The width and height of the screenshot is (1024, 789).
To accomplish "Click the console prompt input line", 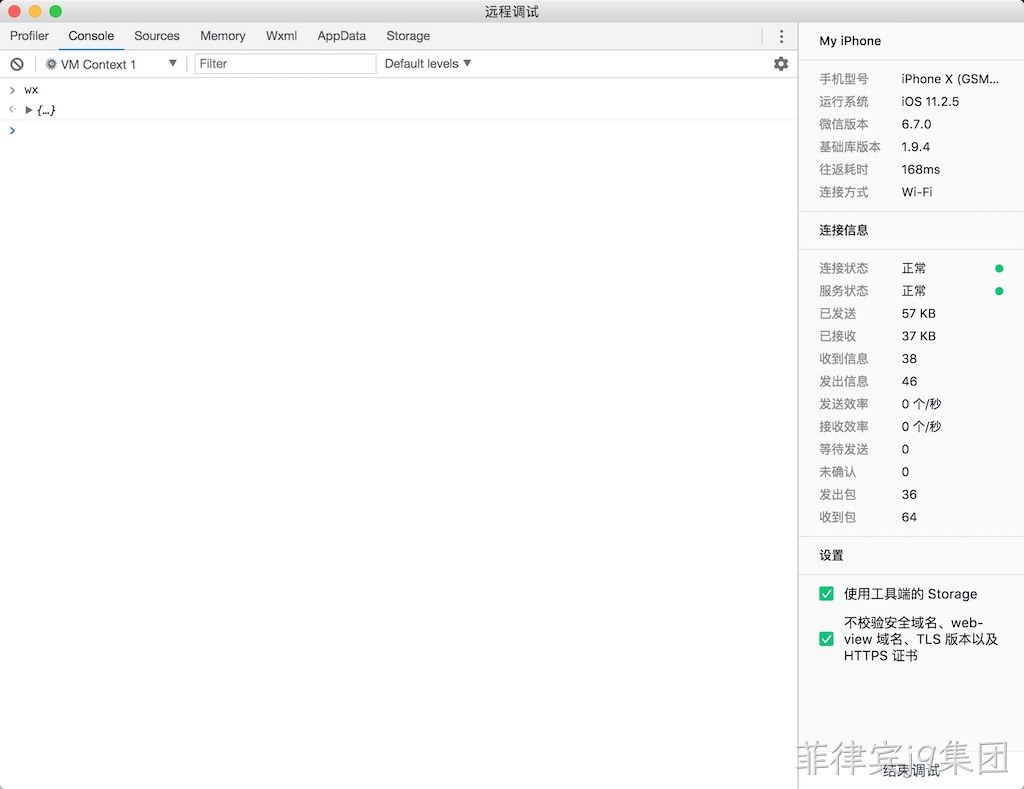I will [x=398, y=131].
